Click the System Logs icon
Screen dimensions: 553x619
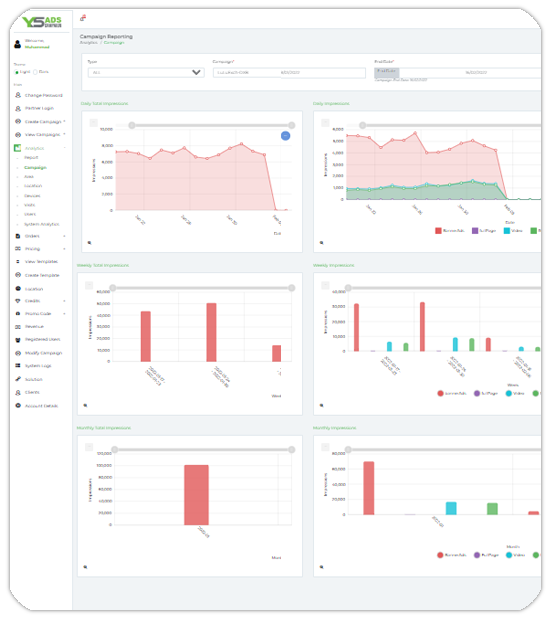pos(18,366)
